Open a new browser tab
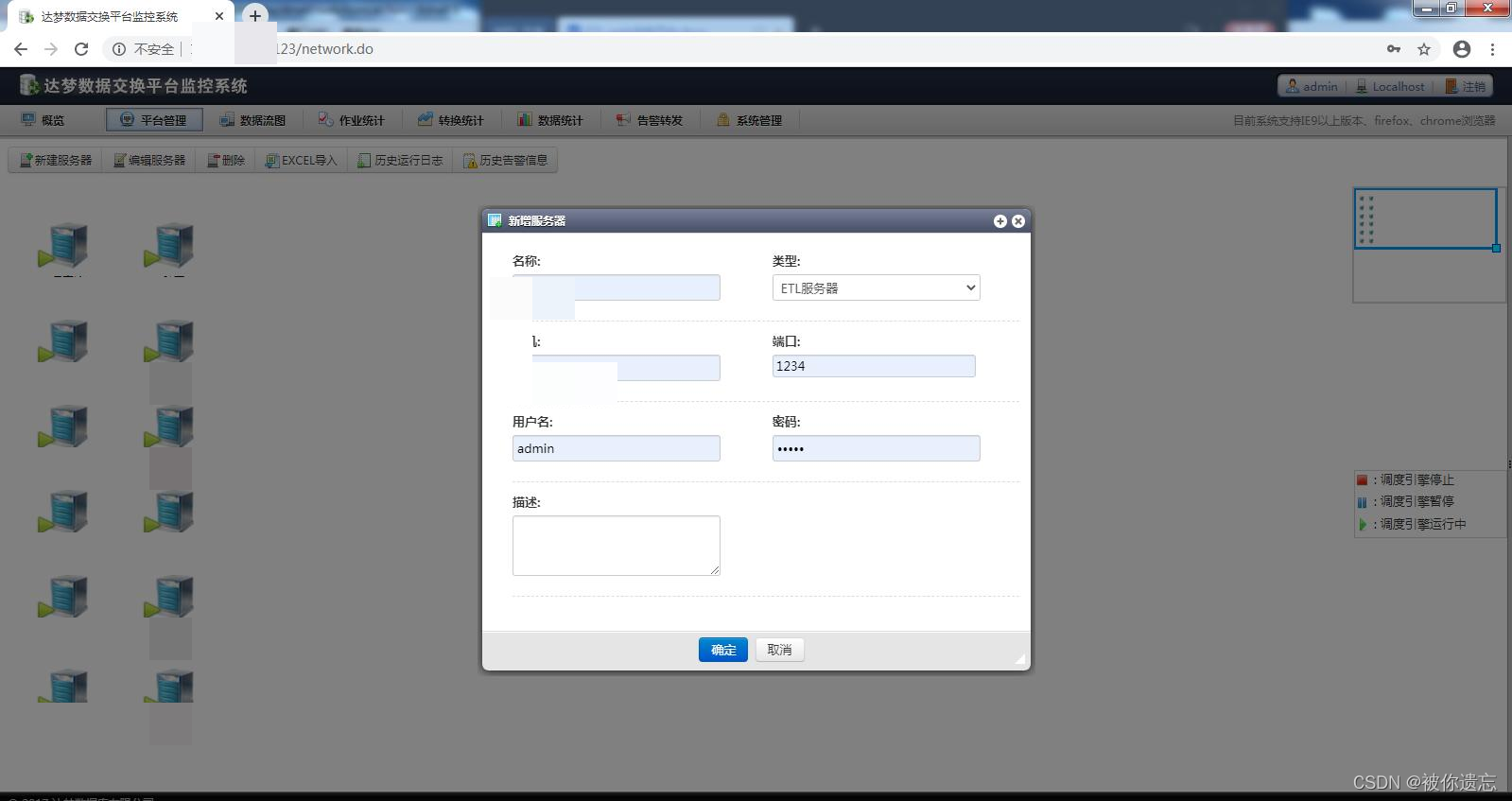This screenshot has width=1512, height=801. 254,16
